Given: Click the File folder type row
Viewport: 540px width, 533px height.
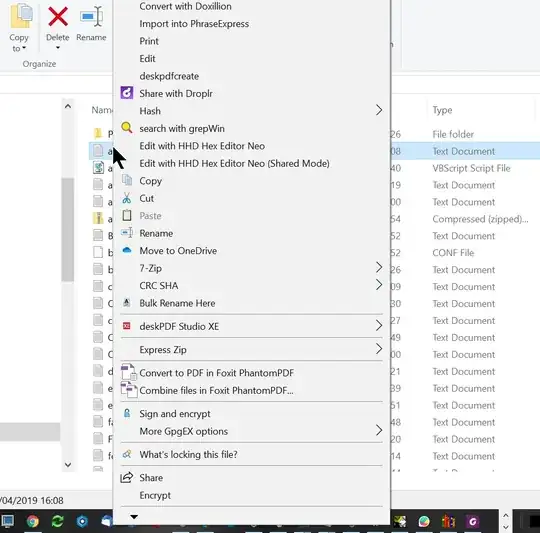Looking at the screenshot, I should [x=453, y=134].
